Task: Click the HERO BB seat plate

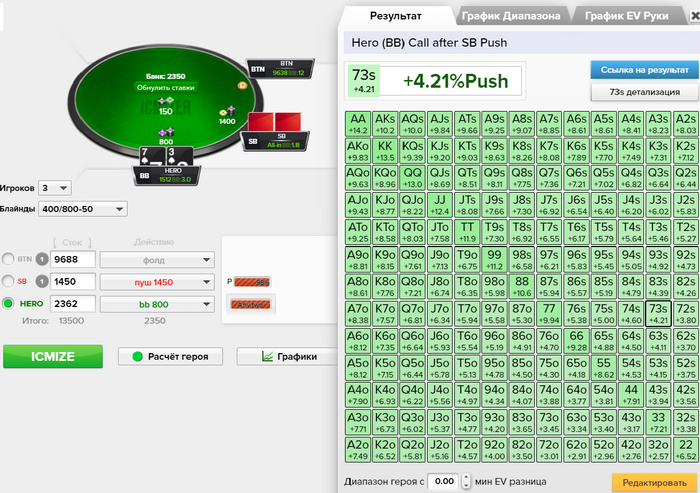Action: coord(167,175)
